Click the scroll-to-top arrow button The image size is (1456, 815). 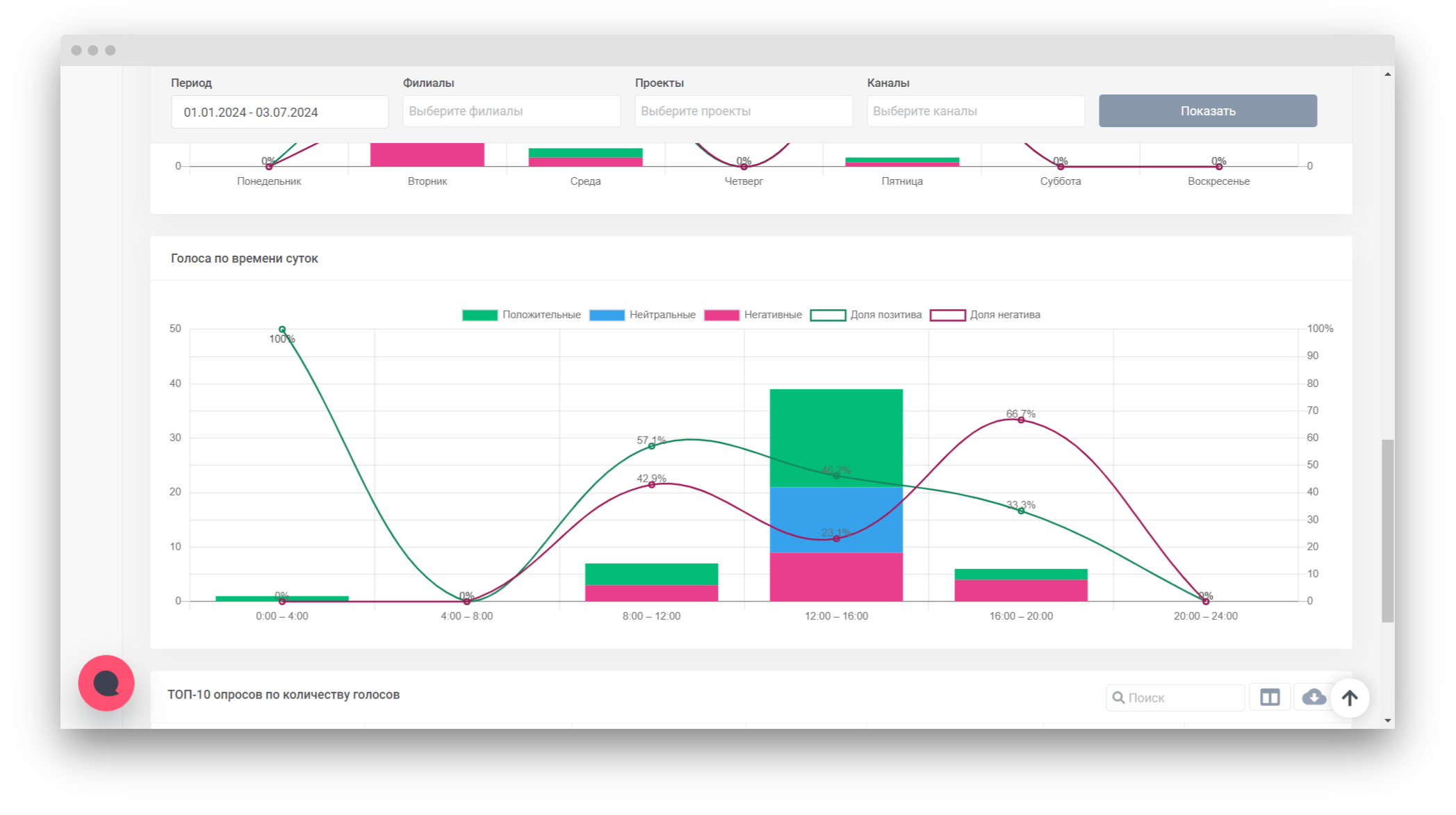[x=1350, y=698]
